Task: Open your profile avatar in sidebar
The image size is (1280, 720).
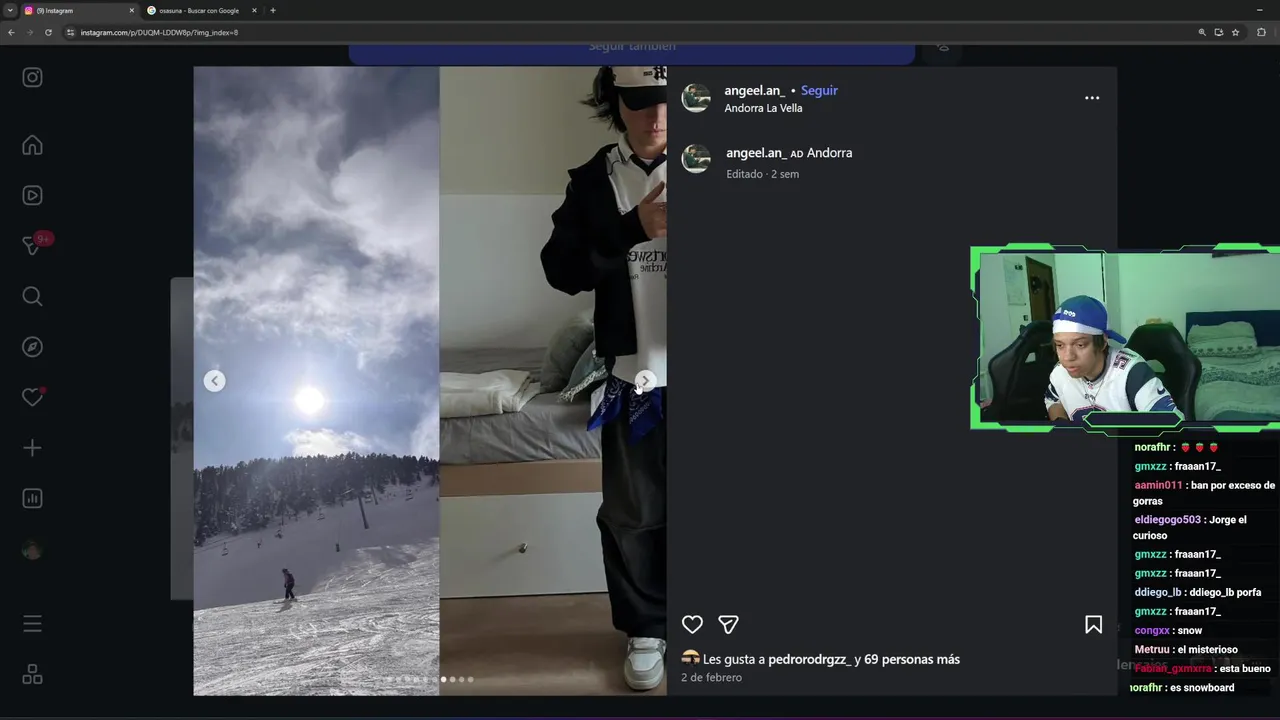Action: click(32, 549)
